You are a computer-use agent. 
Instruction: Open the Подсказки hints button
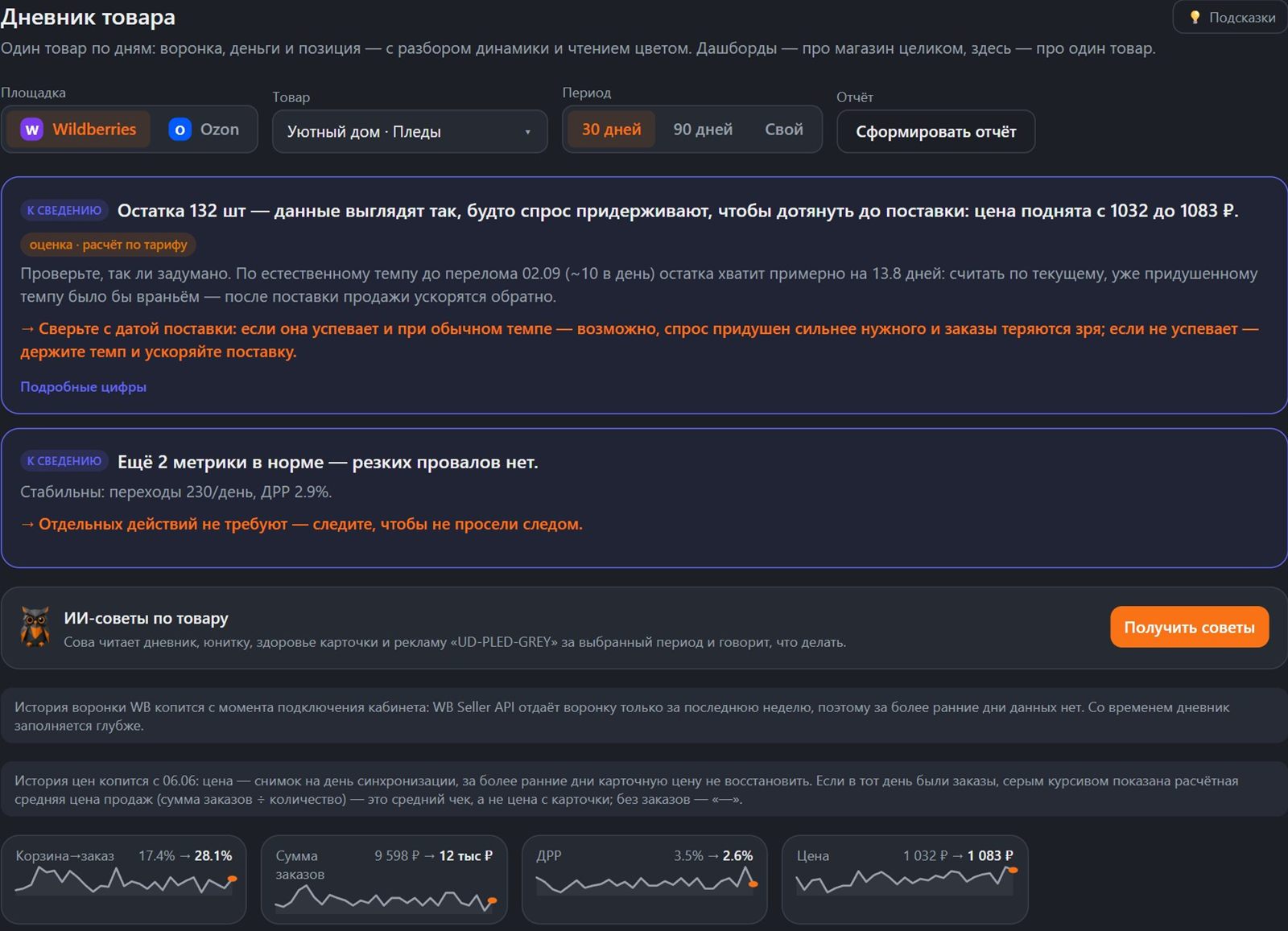(x=1232, y=17)
